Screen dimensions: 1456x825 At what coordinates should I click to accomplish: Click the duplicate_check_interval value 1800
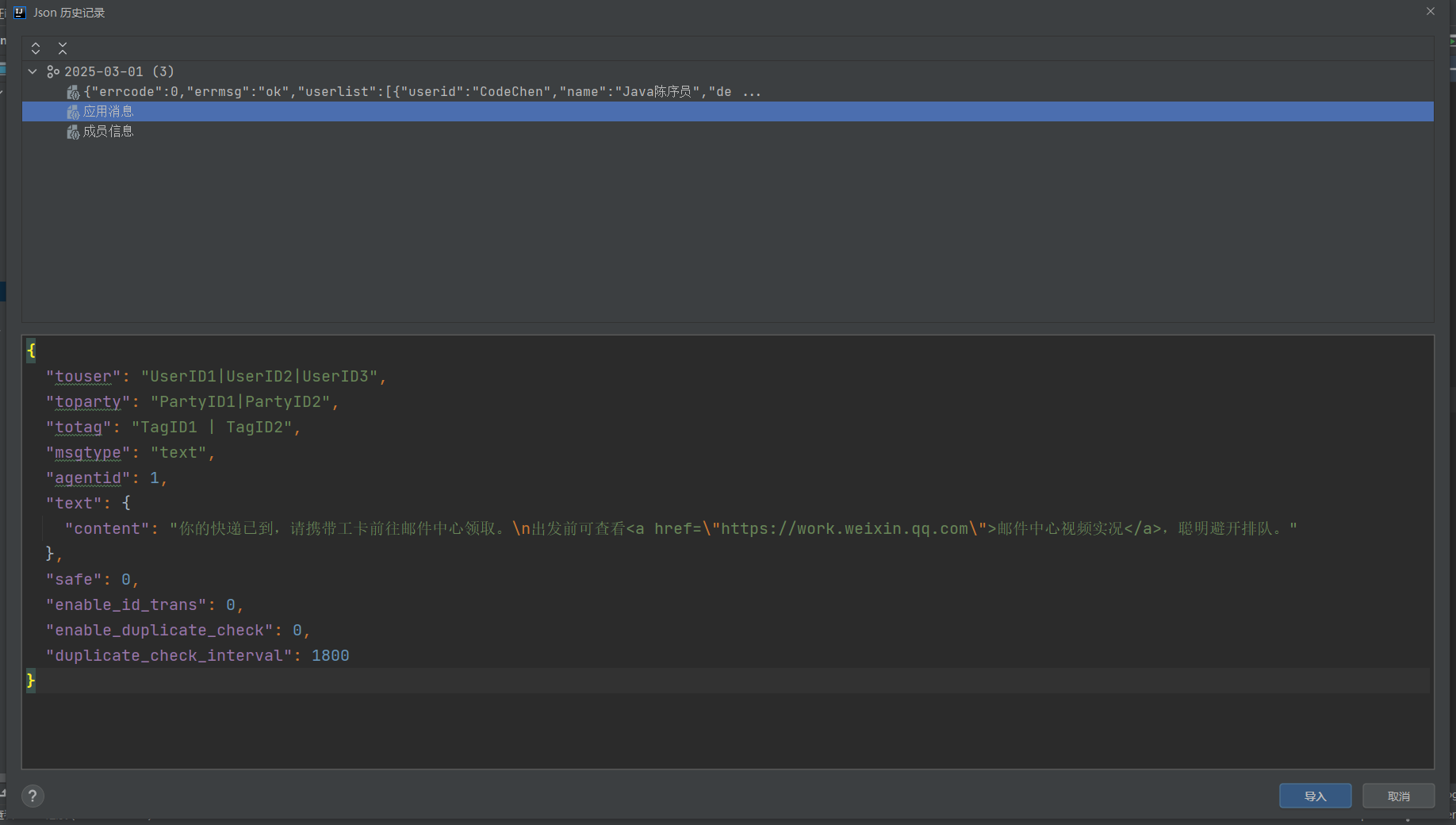[331, 655]
